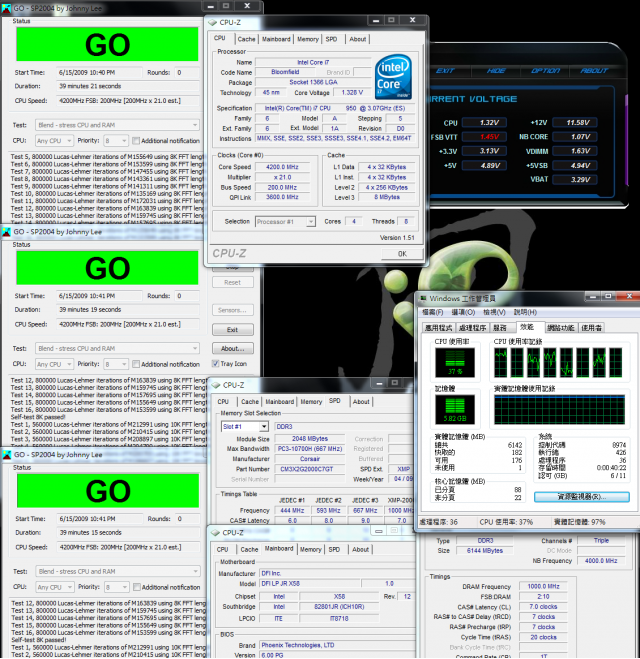
Task: Click memory gauge showing 5.82 GB
Action: (x=455, y=409)
